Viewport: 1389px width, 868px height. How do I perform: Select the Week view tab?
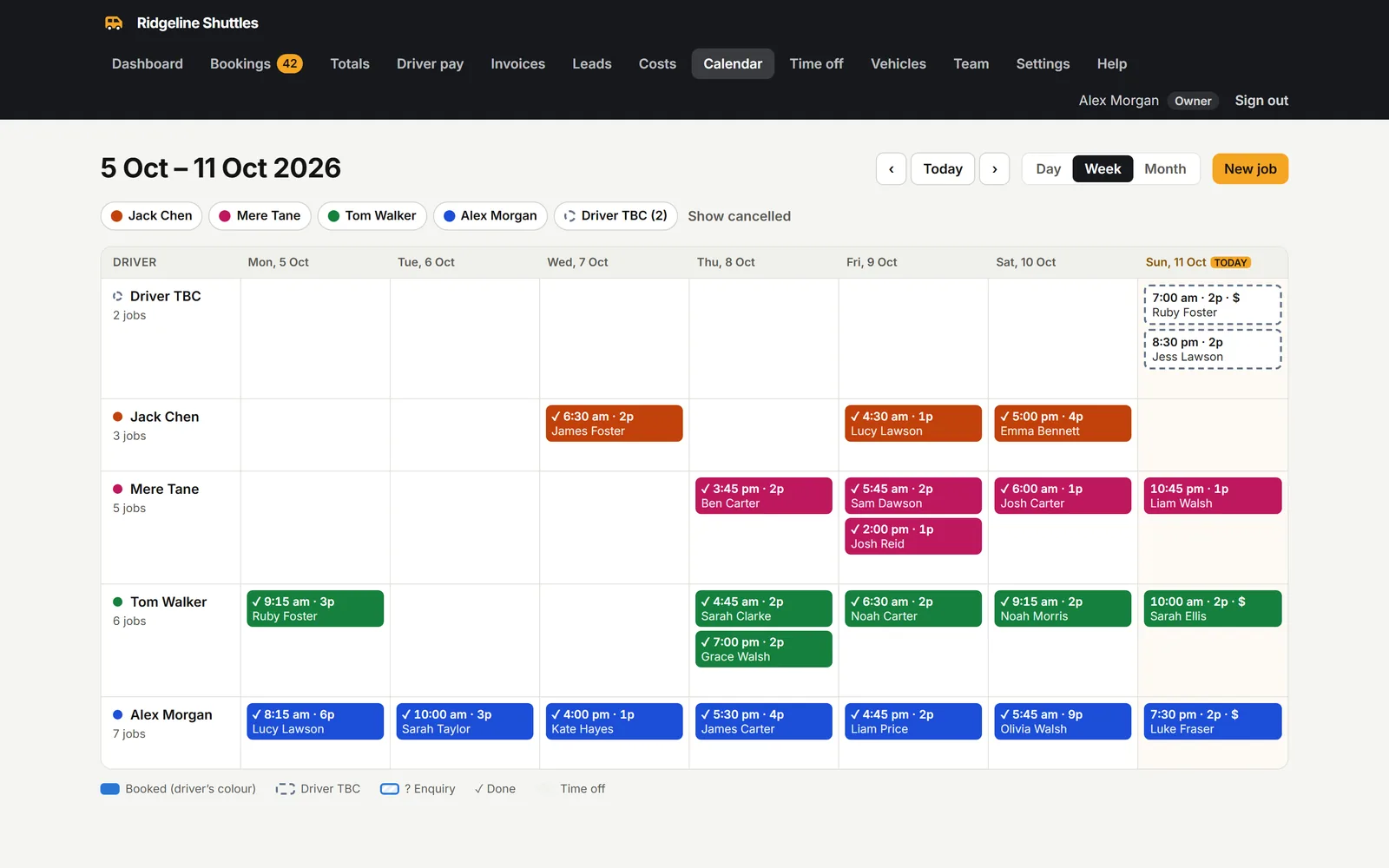[x=1103, y=169]
